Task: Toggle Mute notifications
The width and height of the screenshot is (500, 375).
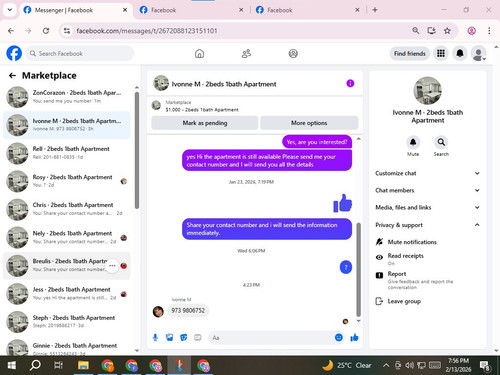Action: point(427,242)
